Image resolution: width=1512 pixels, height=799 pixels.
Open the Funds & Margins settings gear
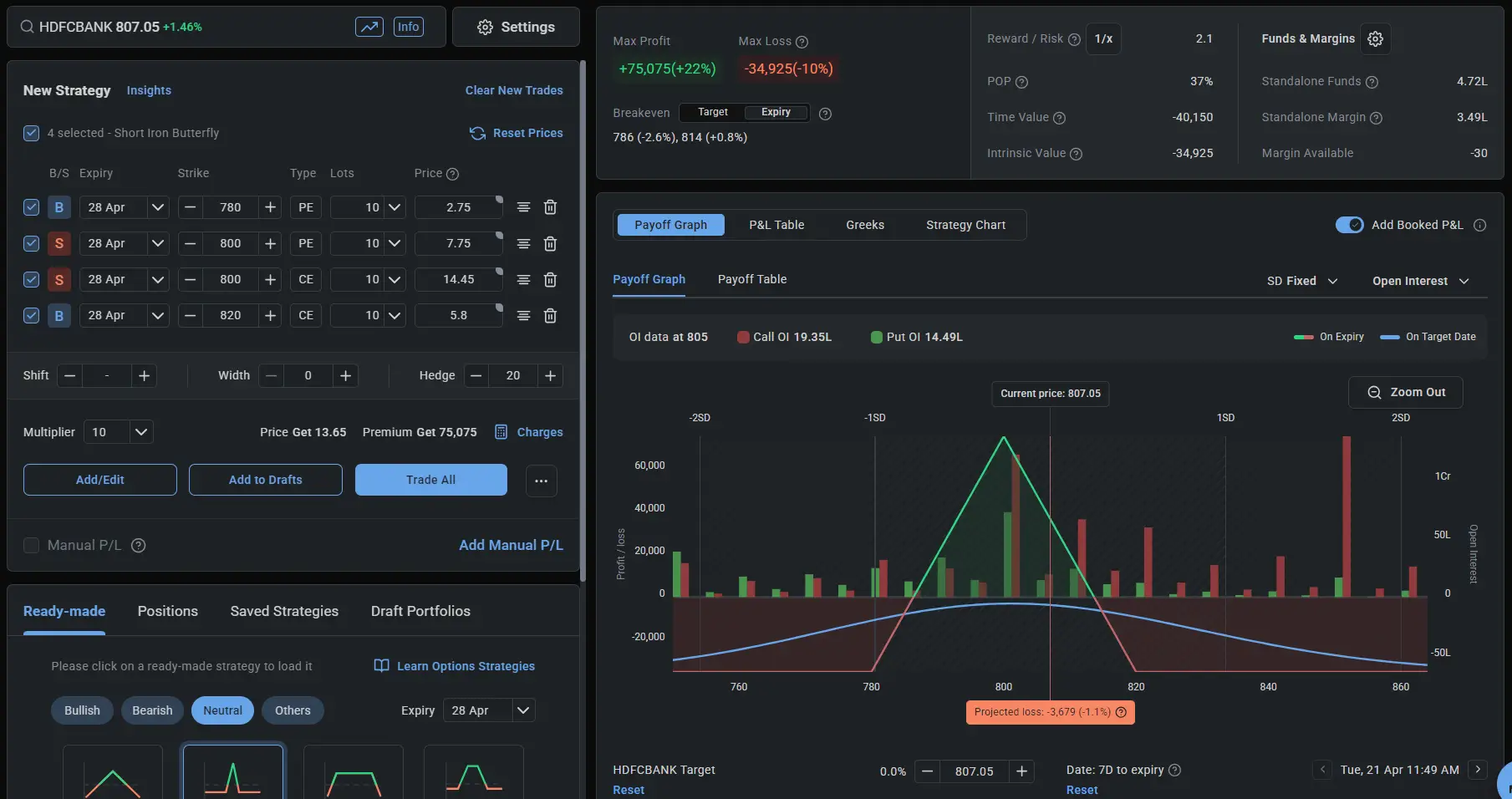[x=1376, y=38]
